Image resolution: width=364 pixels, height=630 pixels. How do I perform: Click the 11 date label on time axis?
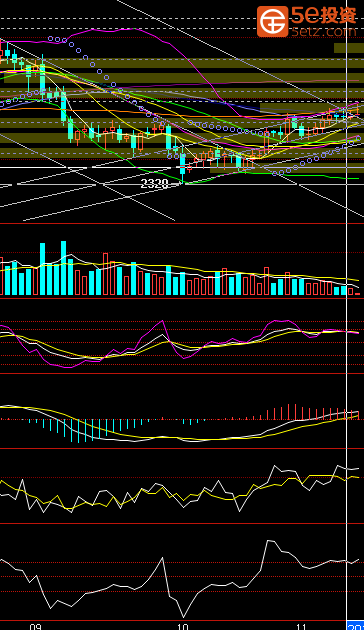[301, 626]
